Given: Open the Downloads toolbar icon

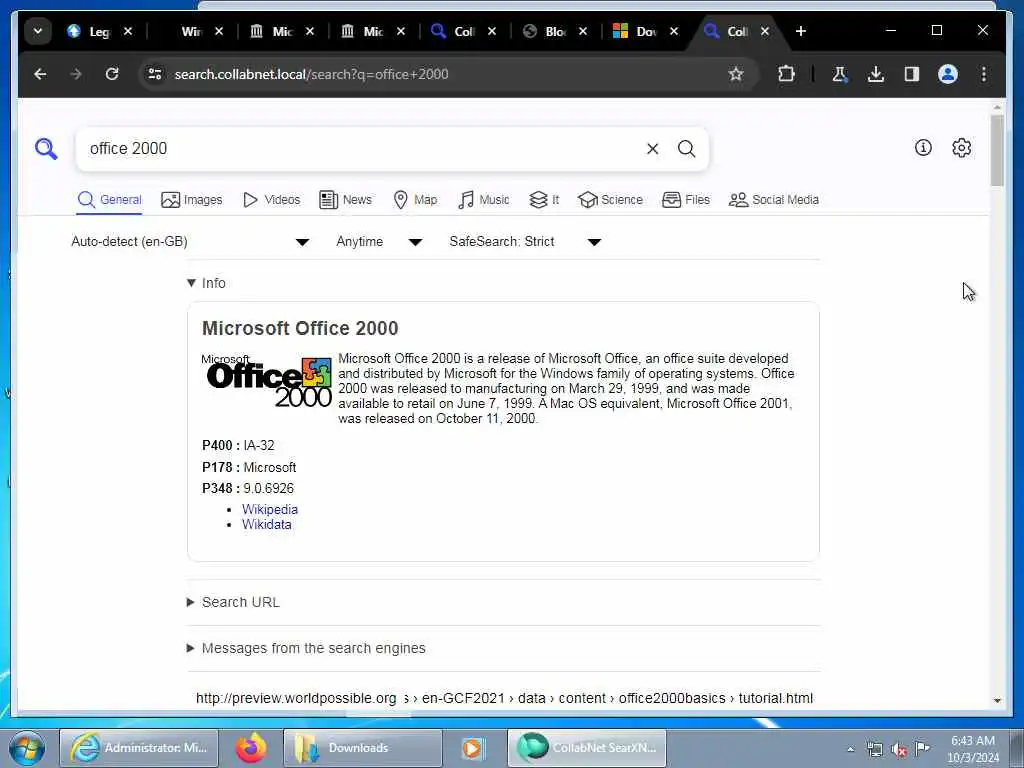Looking at the screenshot, I should [x=876, y=74].
